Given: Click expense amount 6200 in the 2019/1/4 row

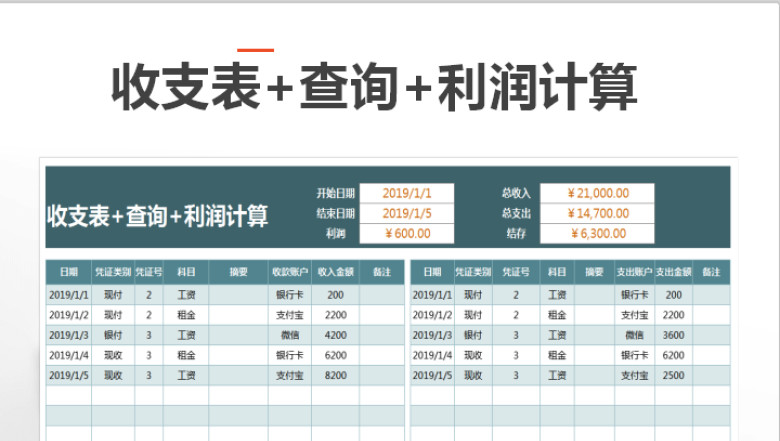Looking at the screenshot, I should point(674,355).
